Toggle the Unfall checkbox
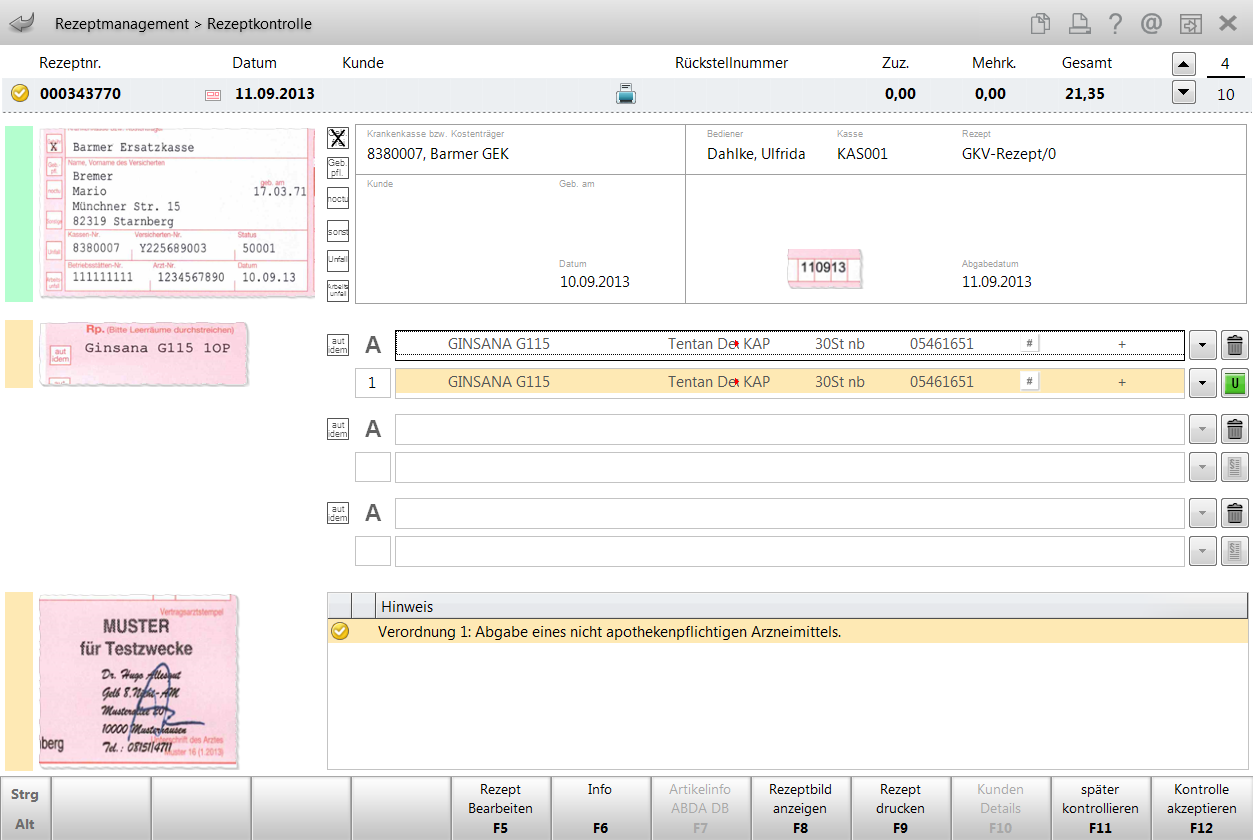Image resolution: width=1253 pixels, height=840 pixels. click(x=338, y=260)
